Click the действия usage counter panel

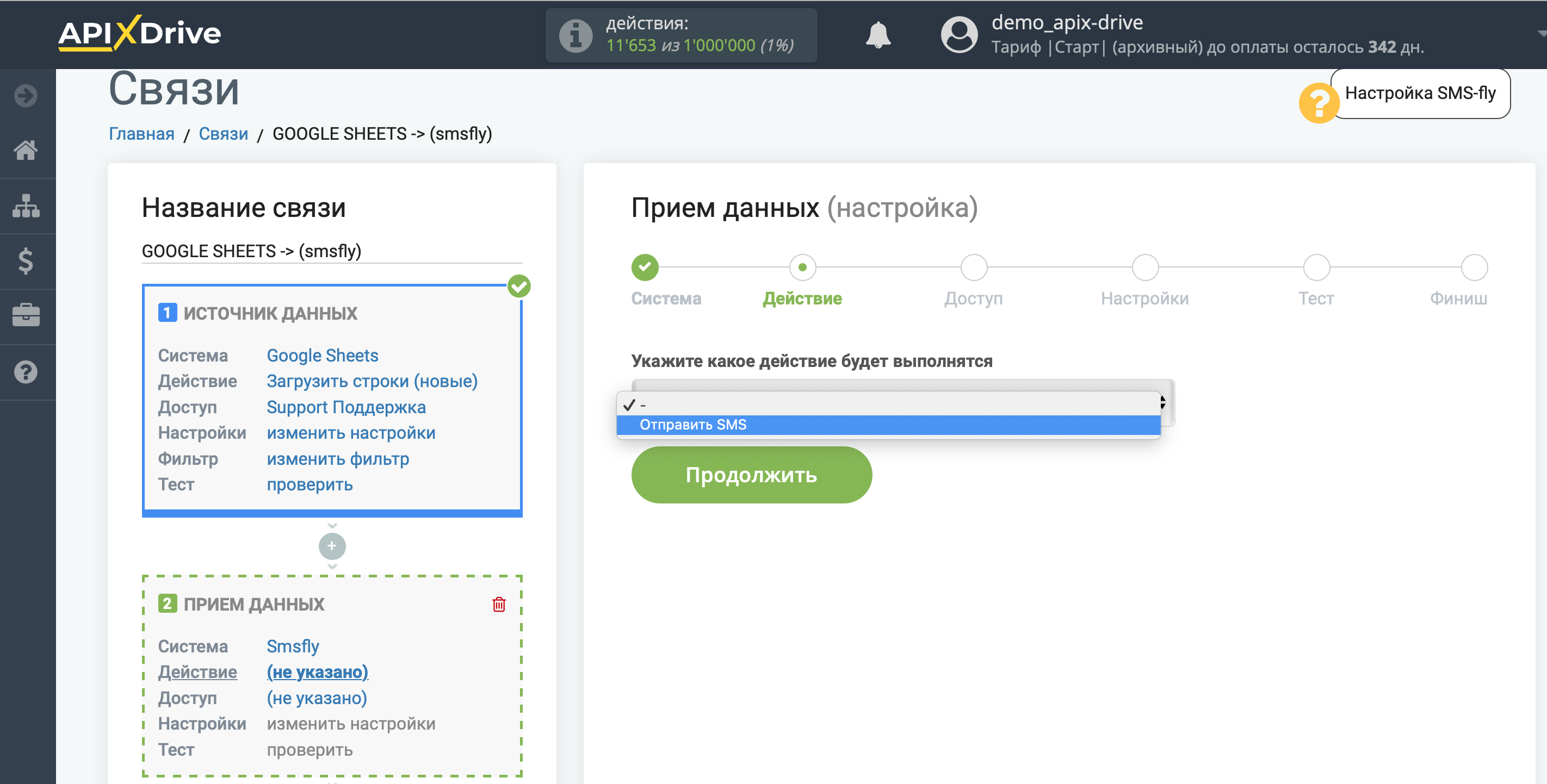coord(681,35)
